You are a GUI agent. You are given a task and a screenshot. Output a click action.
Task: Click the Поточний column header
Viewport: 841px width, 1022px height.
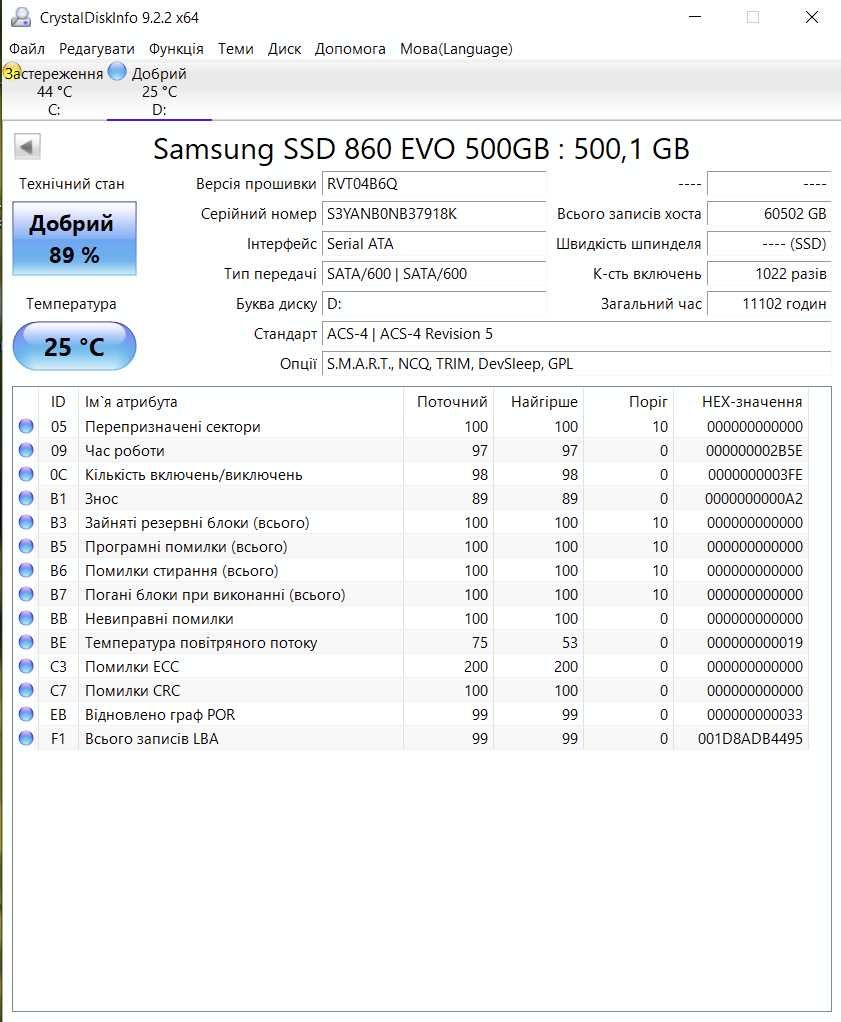point(449,402)
